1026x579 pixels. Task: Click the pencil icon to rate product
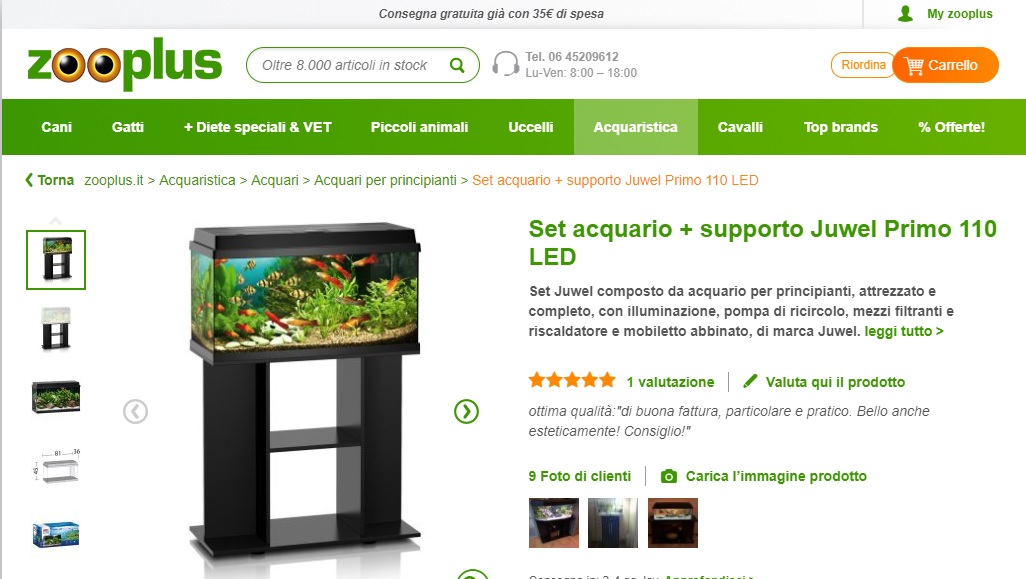[750, 381]
